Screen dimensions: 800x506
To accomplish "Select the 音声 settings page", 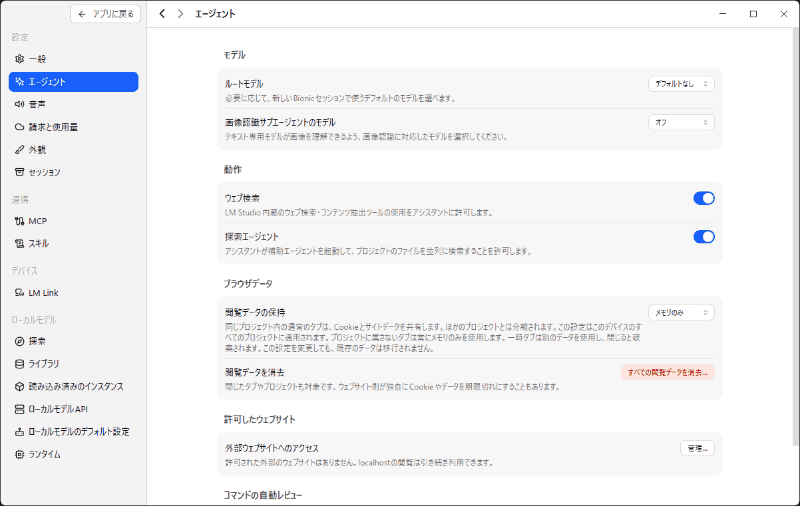I will pyautogui.click(x=73, y=104).
